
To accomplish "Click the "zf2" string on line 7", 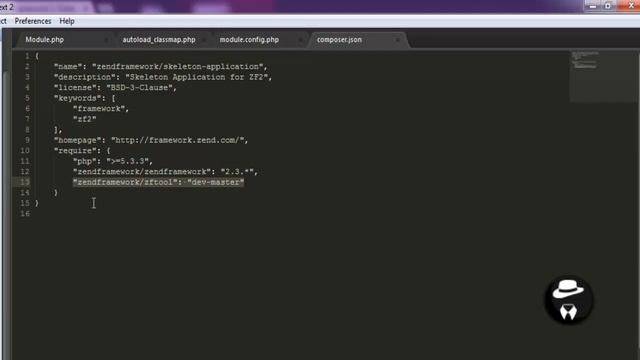I will click(x=84, y=119).
